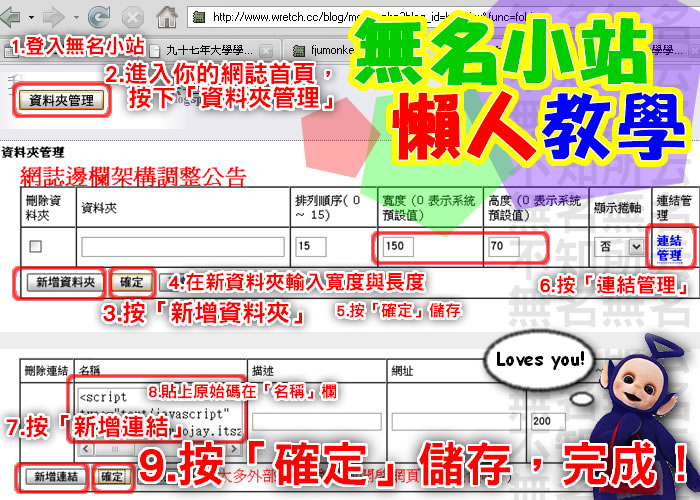The height and width of the screenshot is (500, 700).
Task: Click the 資料夾管理 page heading
Action: 33,153
